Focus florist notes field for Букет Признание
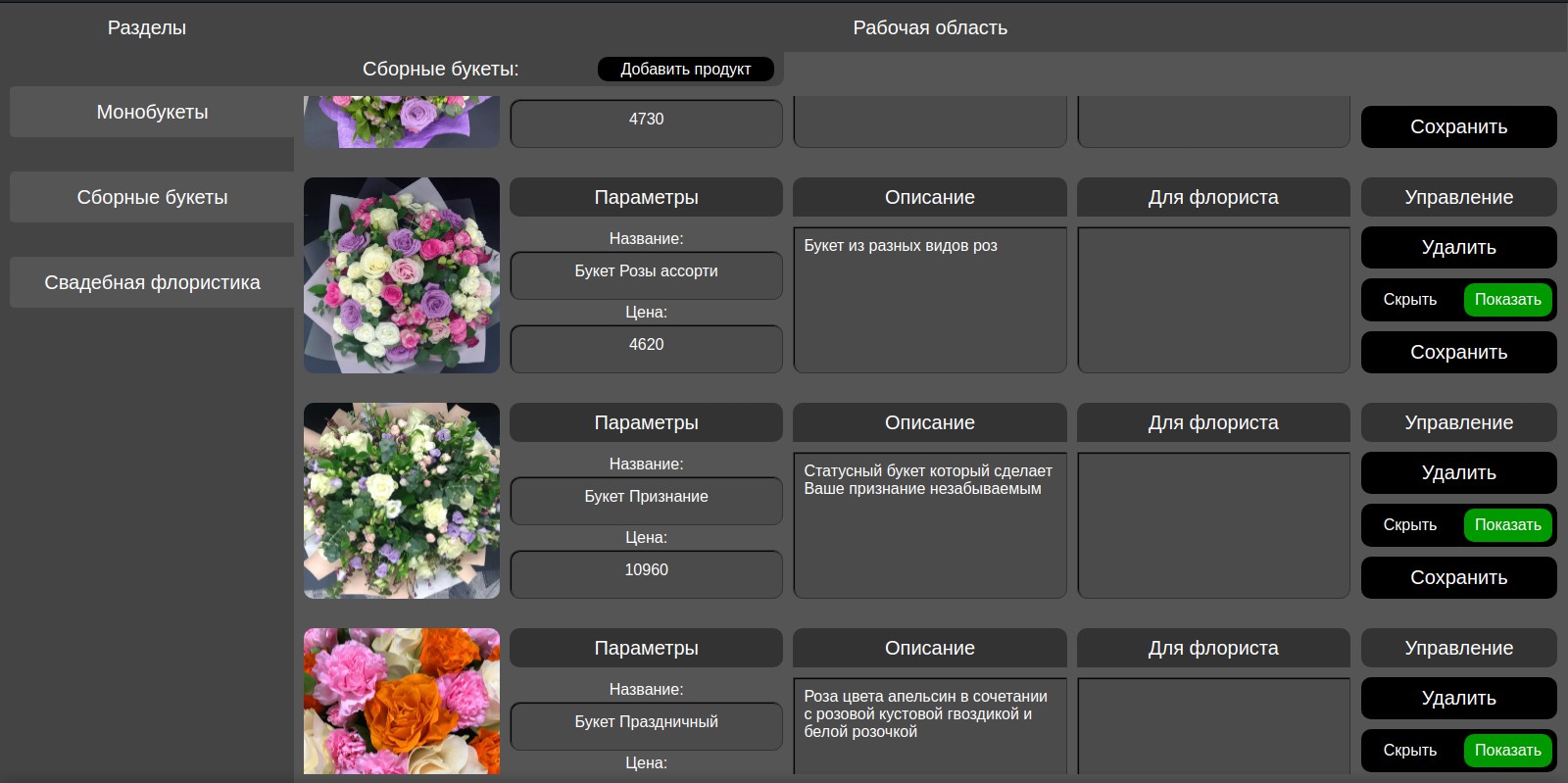 point(1214,525)
